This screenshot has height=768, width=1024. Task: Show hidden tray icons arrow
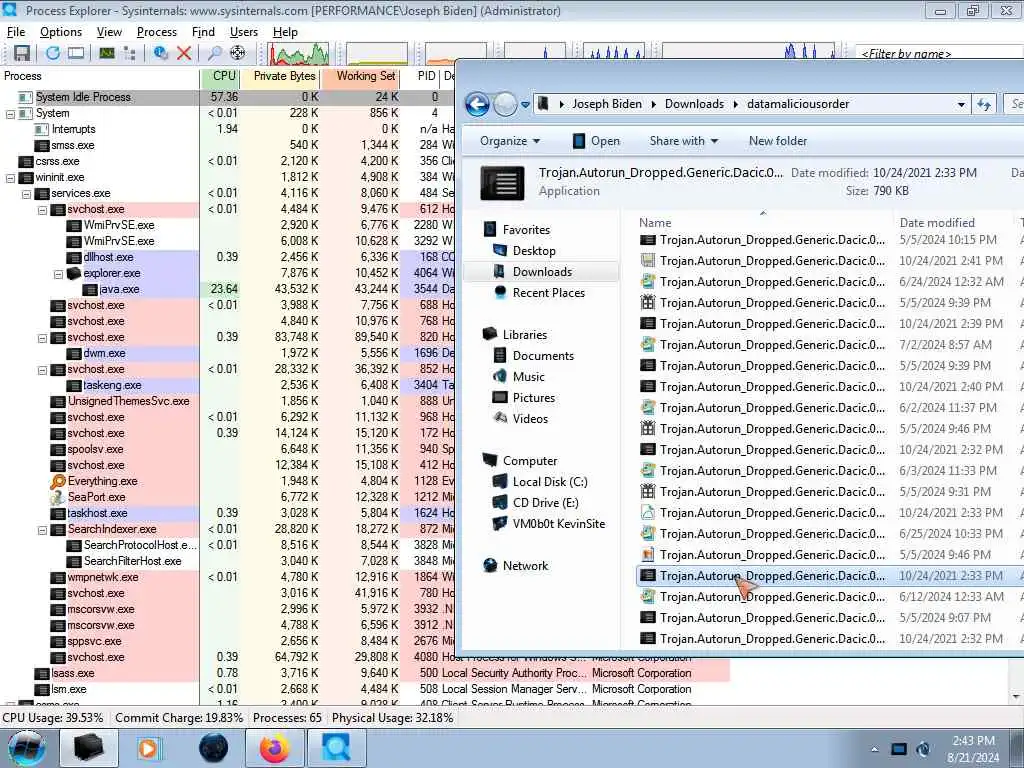[x=874, y=749]
